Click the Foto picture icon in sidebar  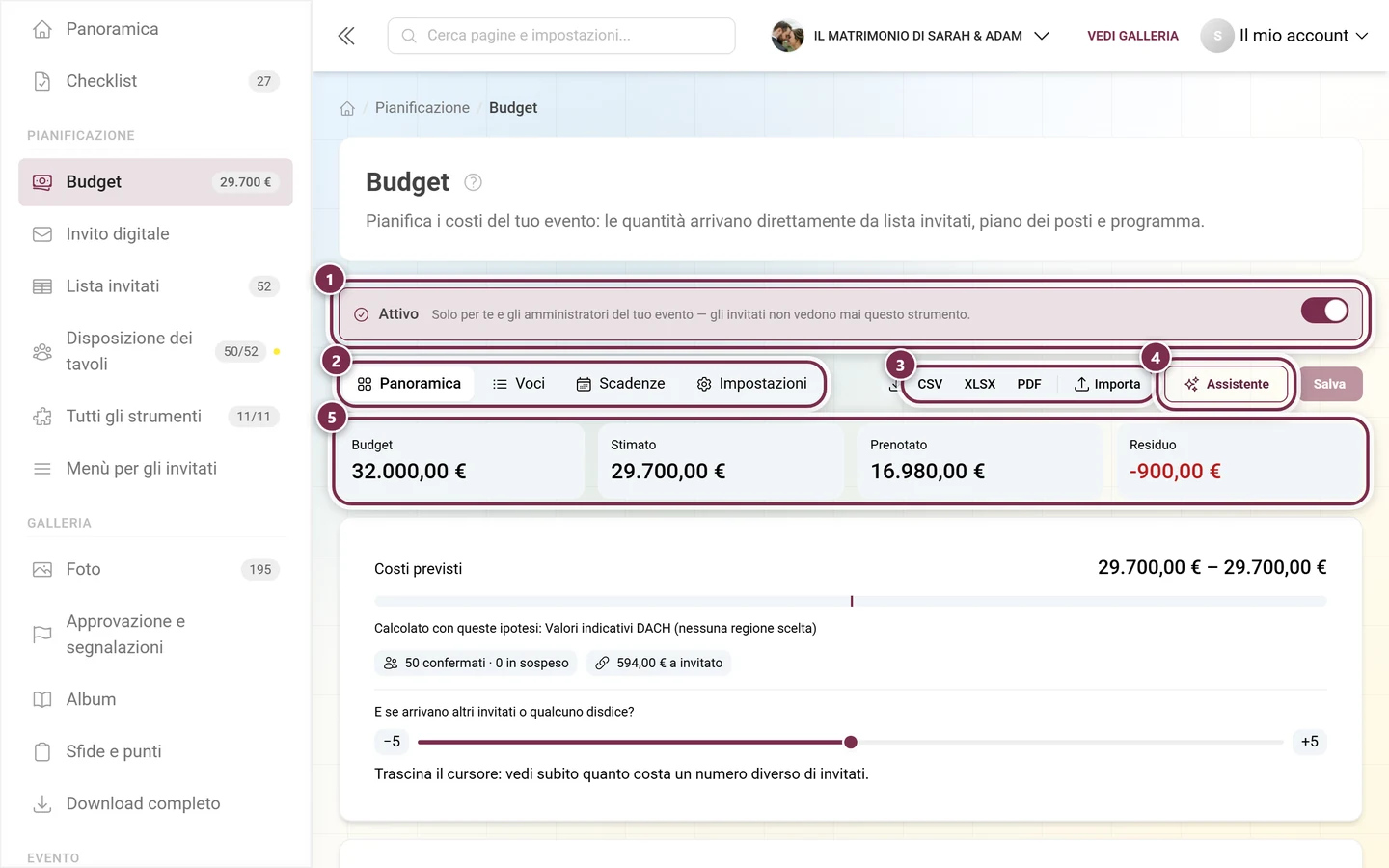(x=42, y=570)
